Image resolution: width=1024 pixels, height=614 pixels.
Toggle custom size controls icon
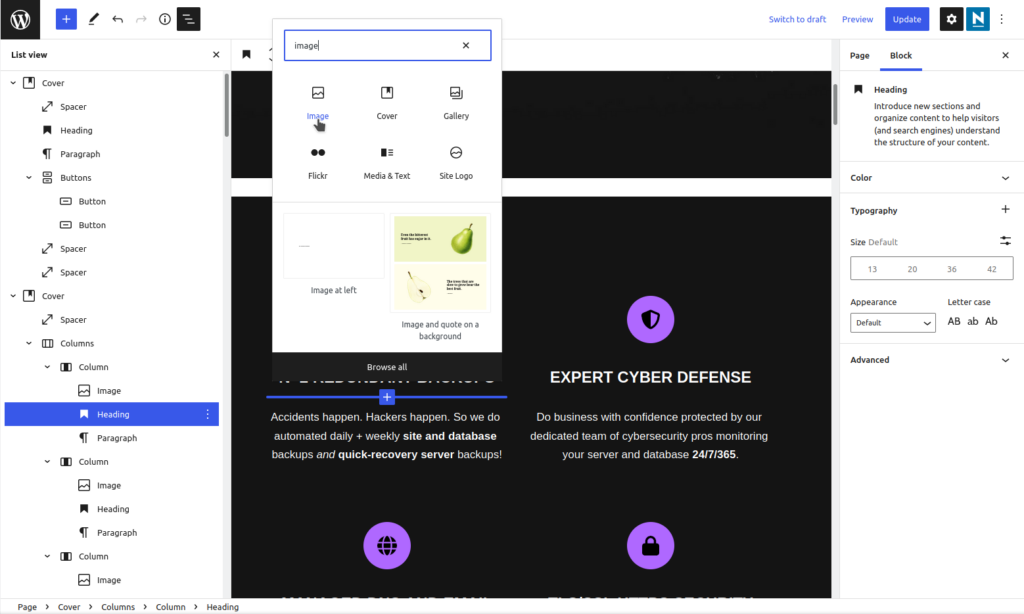(1005, 241)
